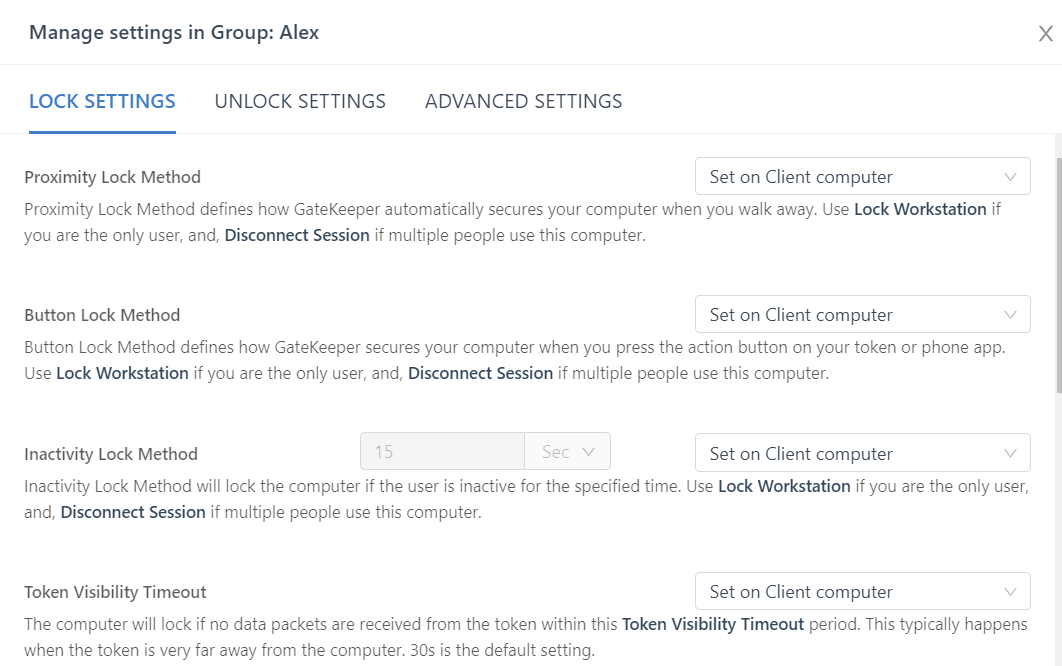Switch to the Unlock Settings tab
Image resolution: width=1062 pixels, height=666 pixels.
click(x=300, y=101)
